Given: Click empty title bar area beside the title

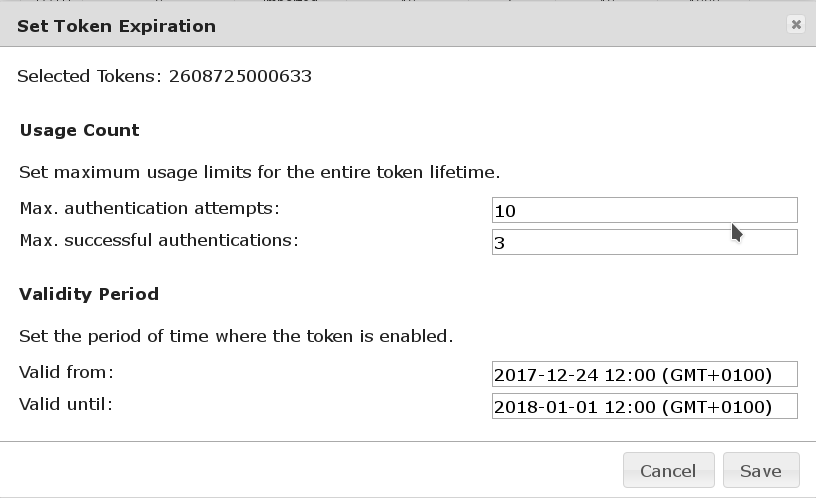Looking at the screenshot, I should point(500,26).
